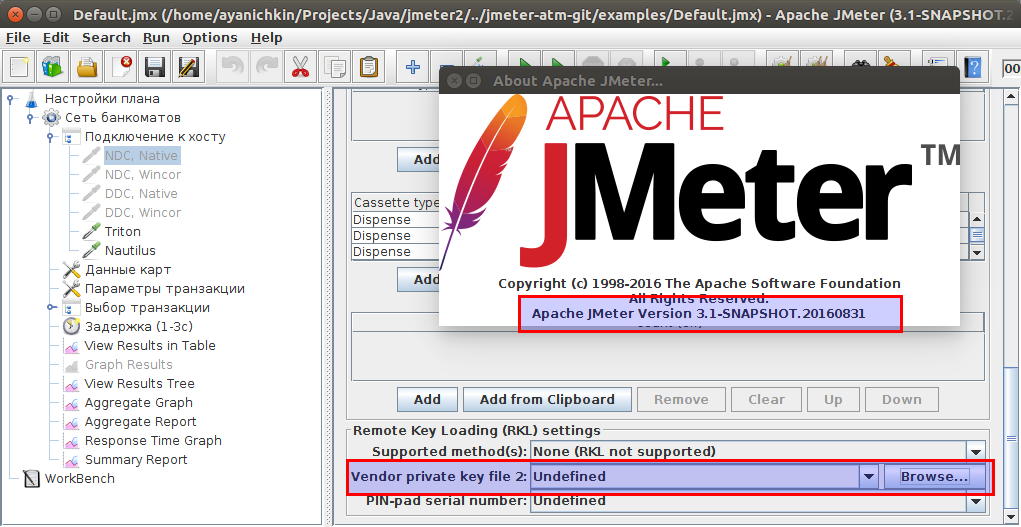The width and height of the screenshot is (1021, 527).
Task: Click the Save As toolbar icon
Action: [188, 66]
